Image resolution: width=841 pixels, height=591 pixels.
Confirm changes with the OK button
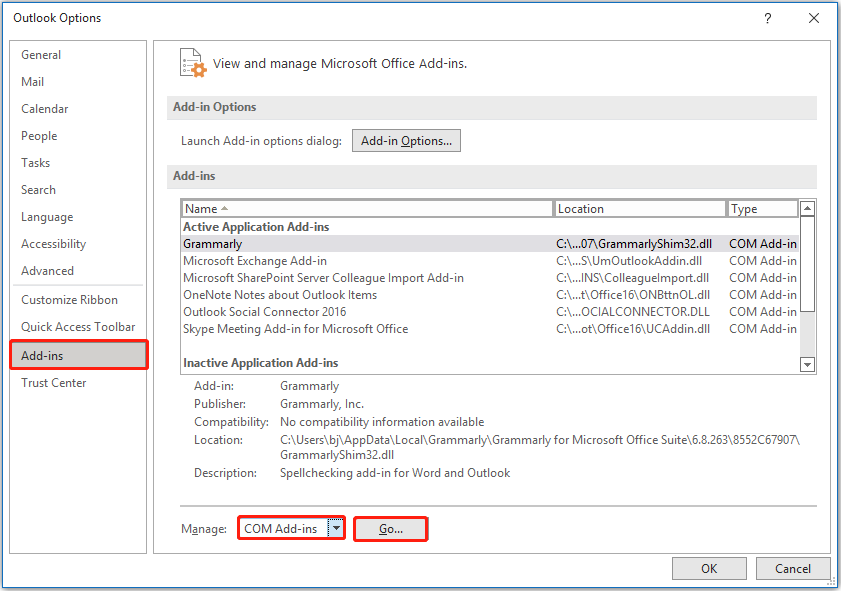tap(709, 568)
